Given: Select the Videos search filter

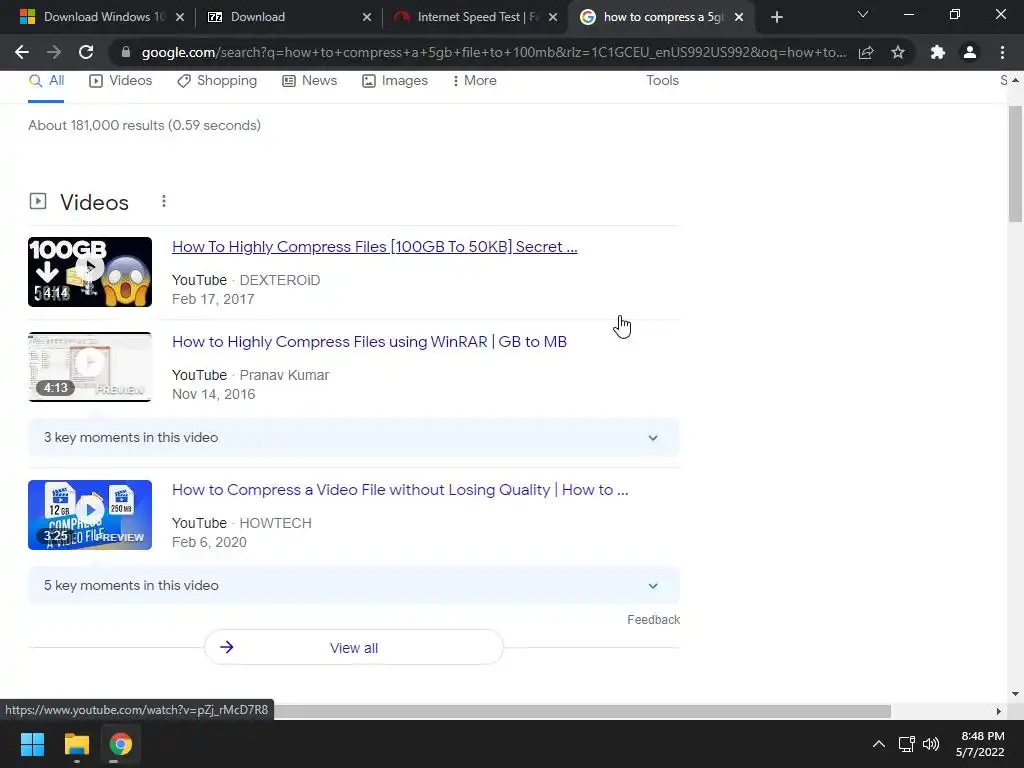Looking at the screenshot, I should click(121, 81).
